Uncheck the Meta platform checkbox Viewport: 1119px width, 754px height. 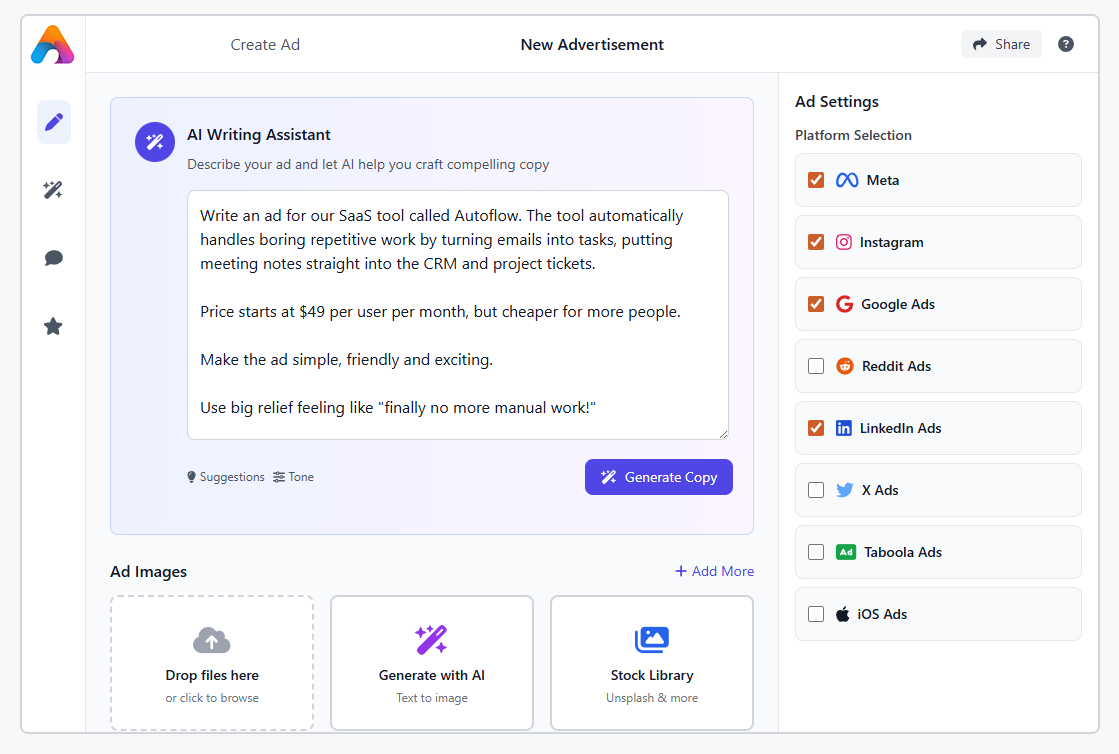pyautogui.click(x=816, y=180)
